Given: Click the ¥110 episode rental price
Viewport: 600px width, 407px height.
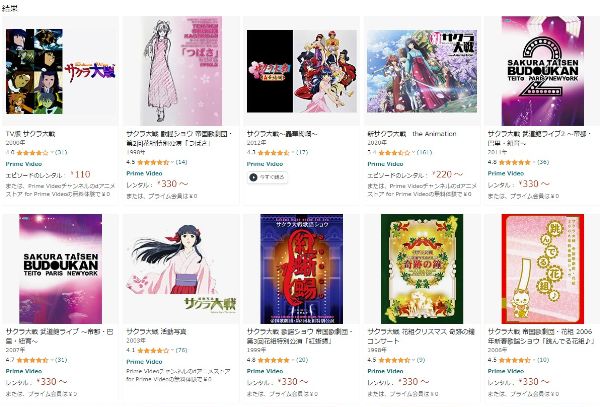Looking at the screenshot, I should (81, 174).
